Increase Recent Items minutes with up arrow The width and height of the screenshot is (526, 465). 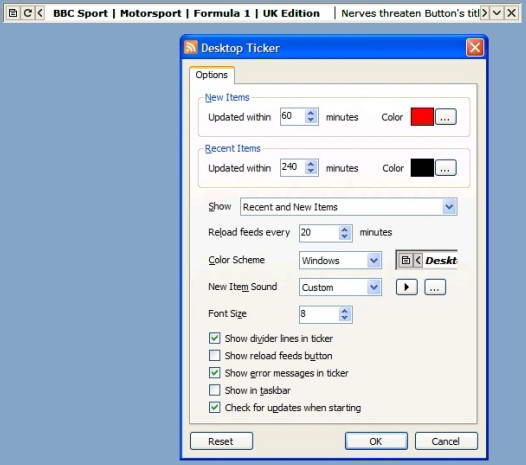point(311,164)
